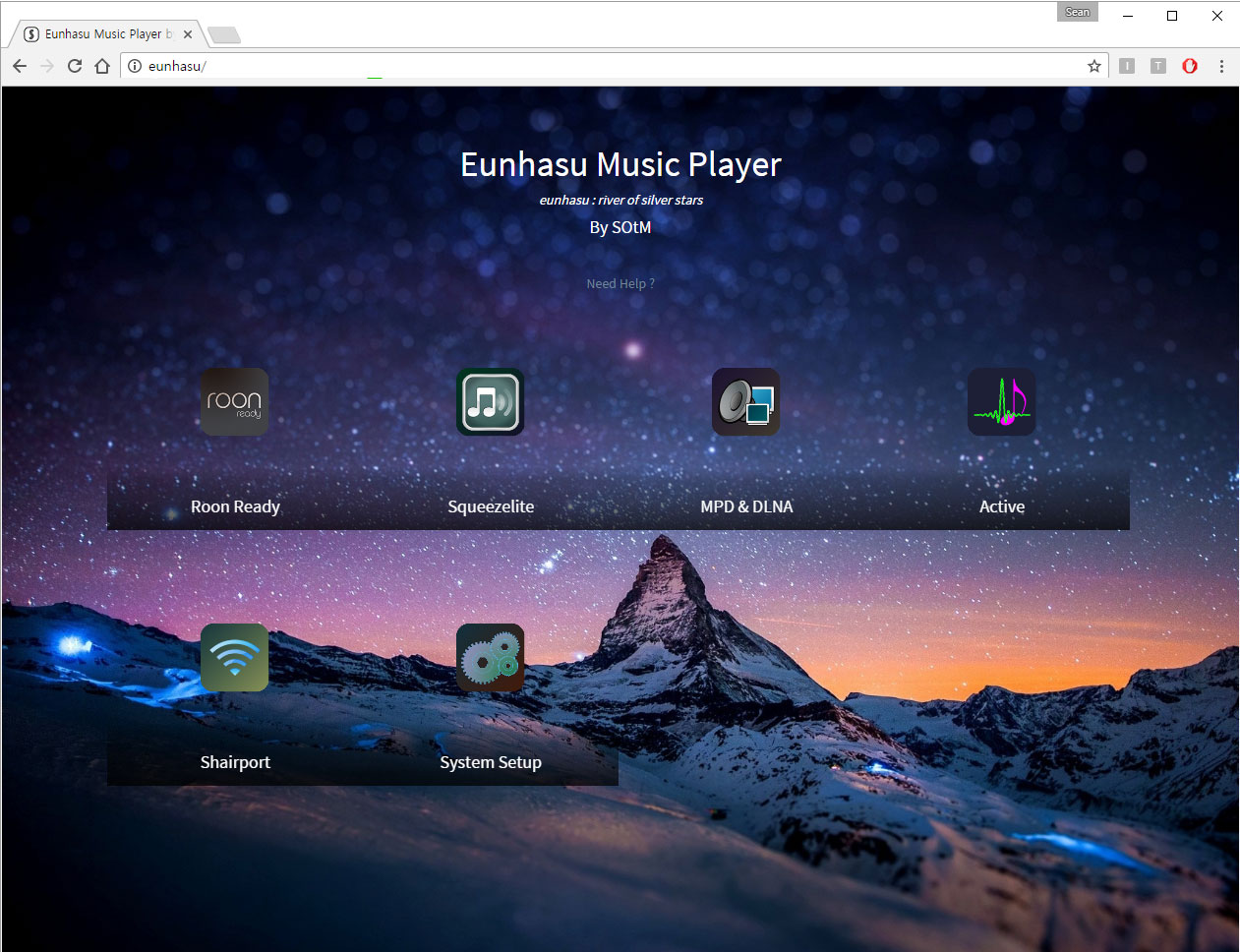Reload the eunhasu page
This screenshot has height=952, width=1240.
(75, 66)
